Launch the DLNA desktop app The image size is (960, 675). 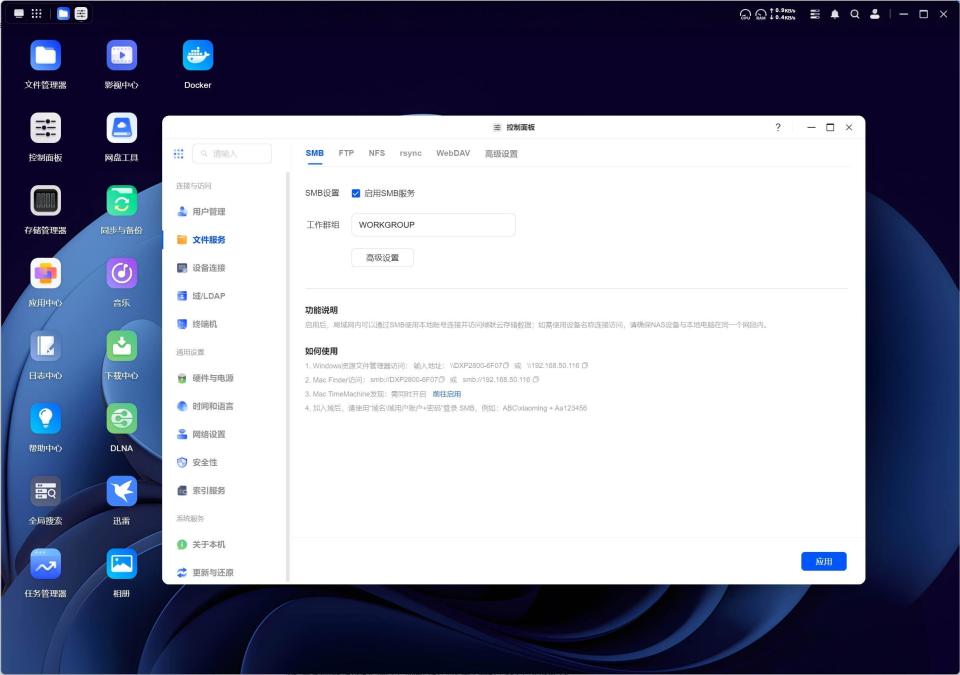tap(121, 419)
